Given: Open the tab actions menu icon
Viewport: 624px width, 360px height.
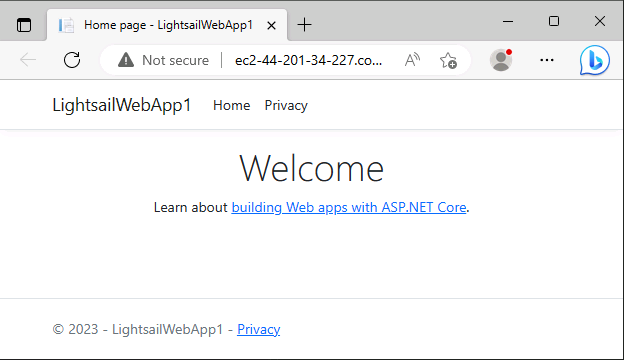Looking at the screenshot, I should click(24, 25).
